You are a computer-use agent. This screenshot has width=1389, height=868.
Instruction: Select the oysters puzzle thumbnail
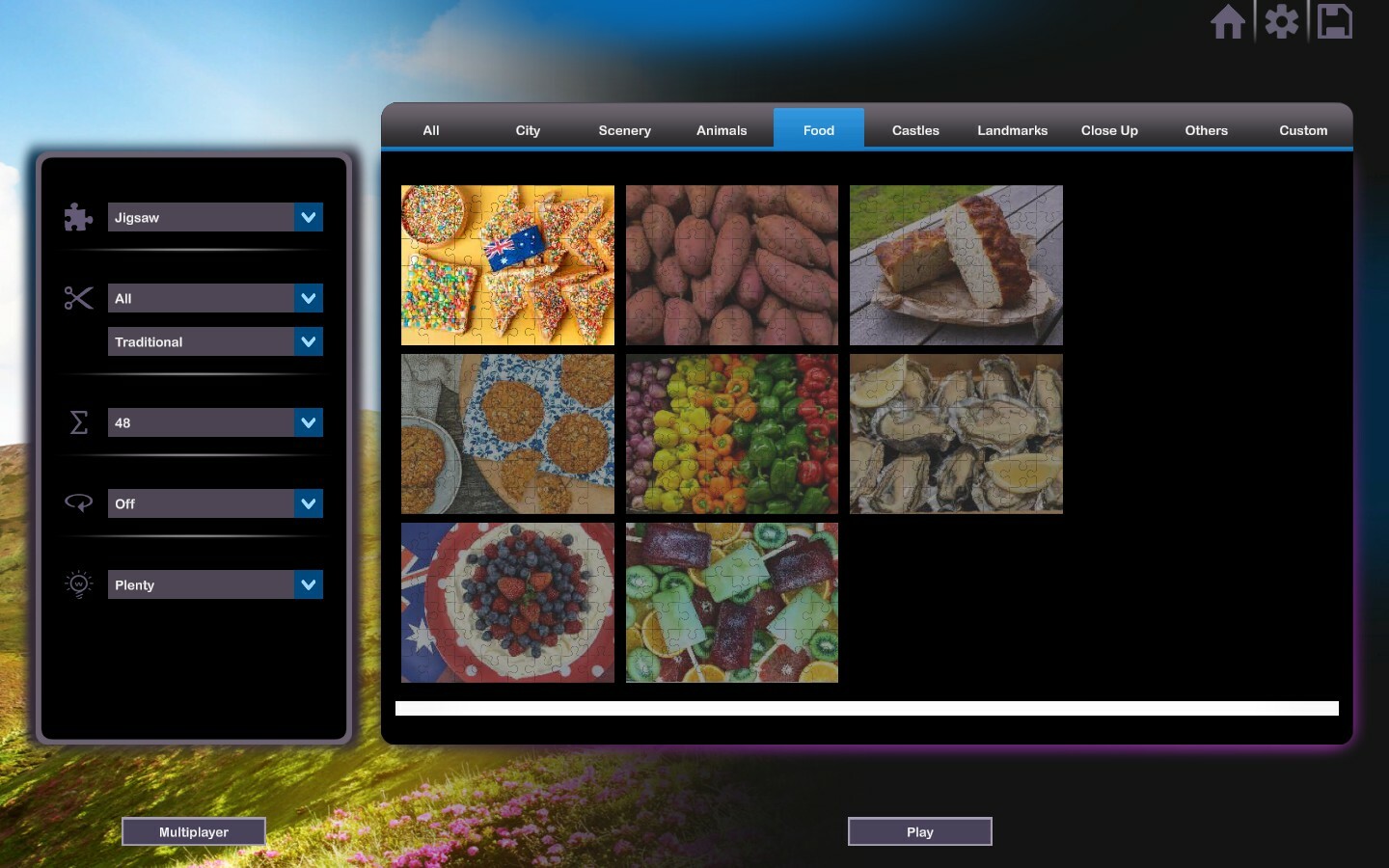955,434
